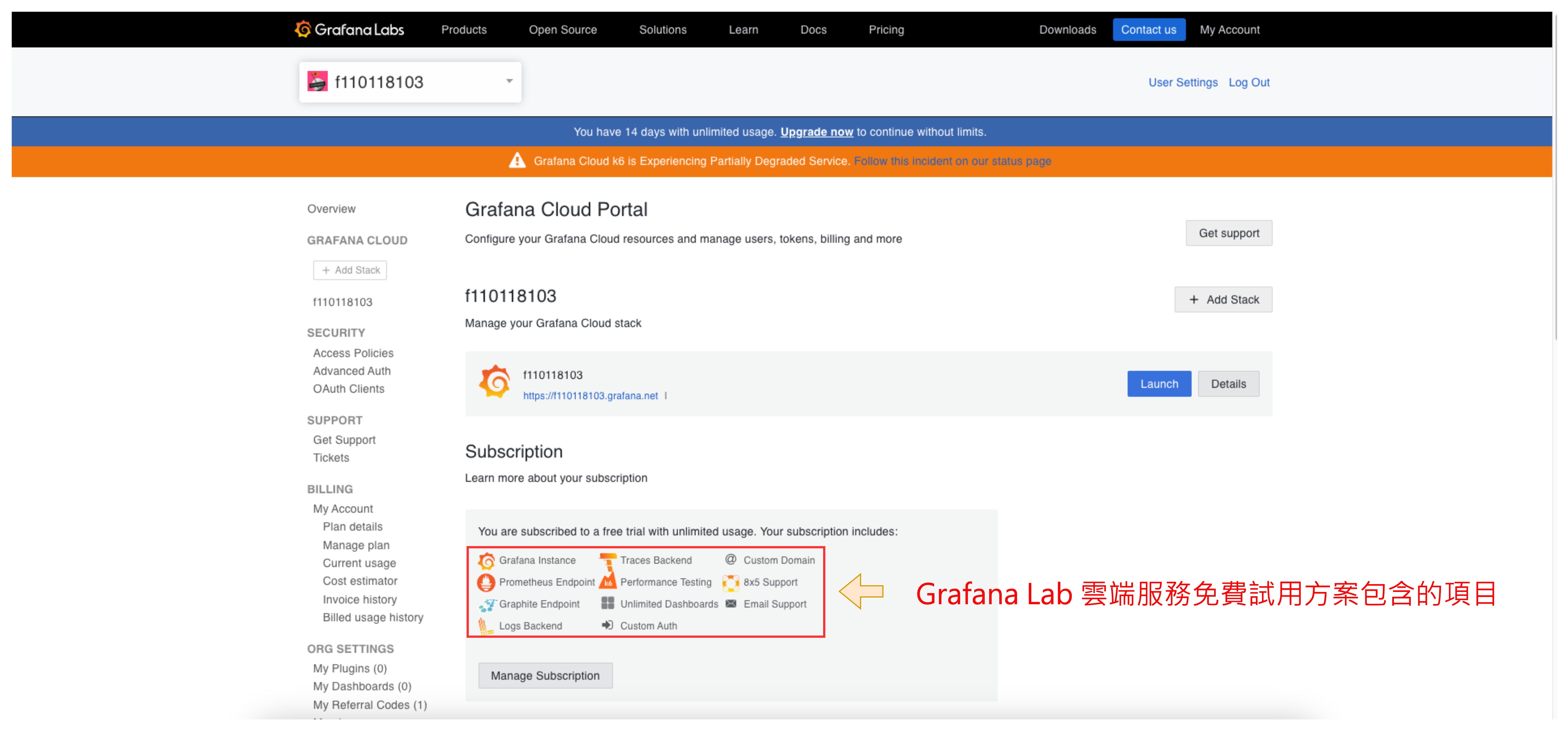Click the warning triangle in orange banner
Screen dimensions: 1568x730
tap(517, 161)
